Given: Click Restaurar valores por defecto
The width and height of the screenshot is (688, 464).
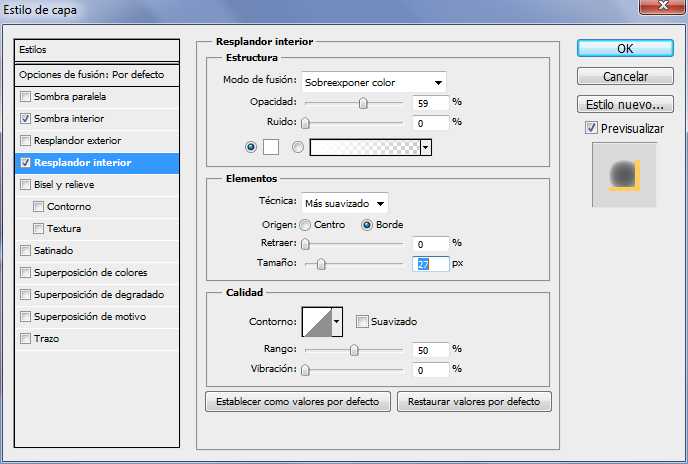Looking at the screenshot, I should (474, 402).
